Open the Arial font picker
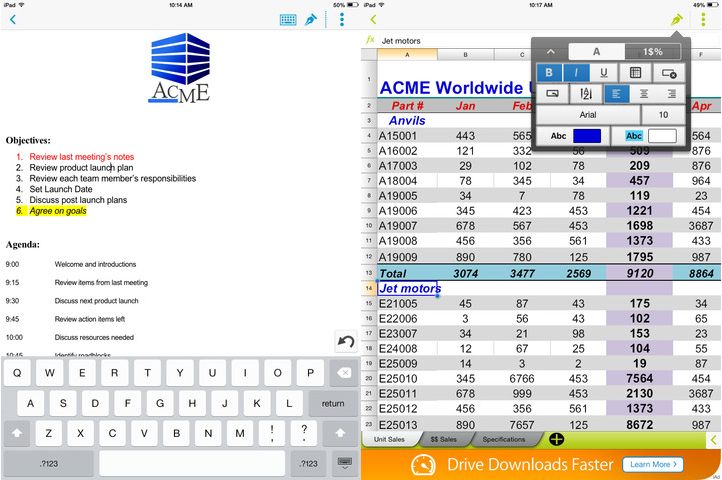722x480 pixels. coord(588,115)
